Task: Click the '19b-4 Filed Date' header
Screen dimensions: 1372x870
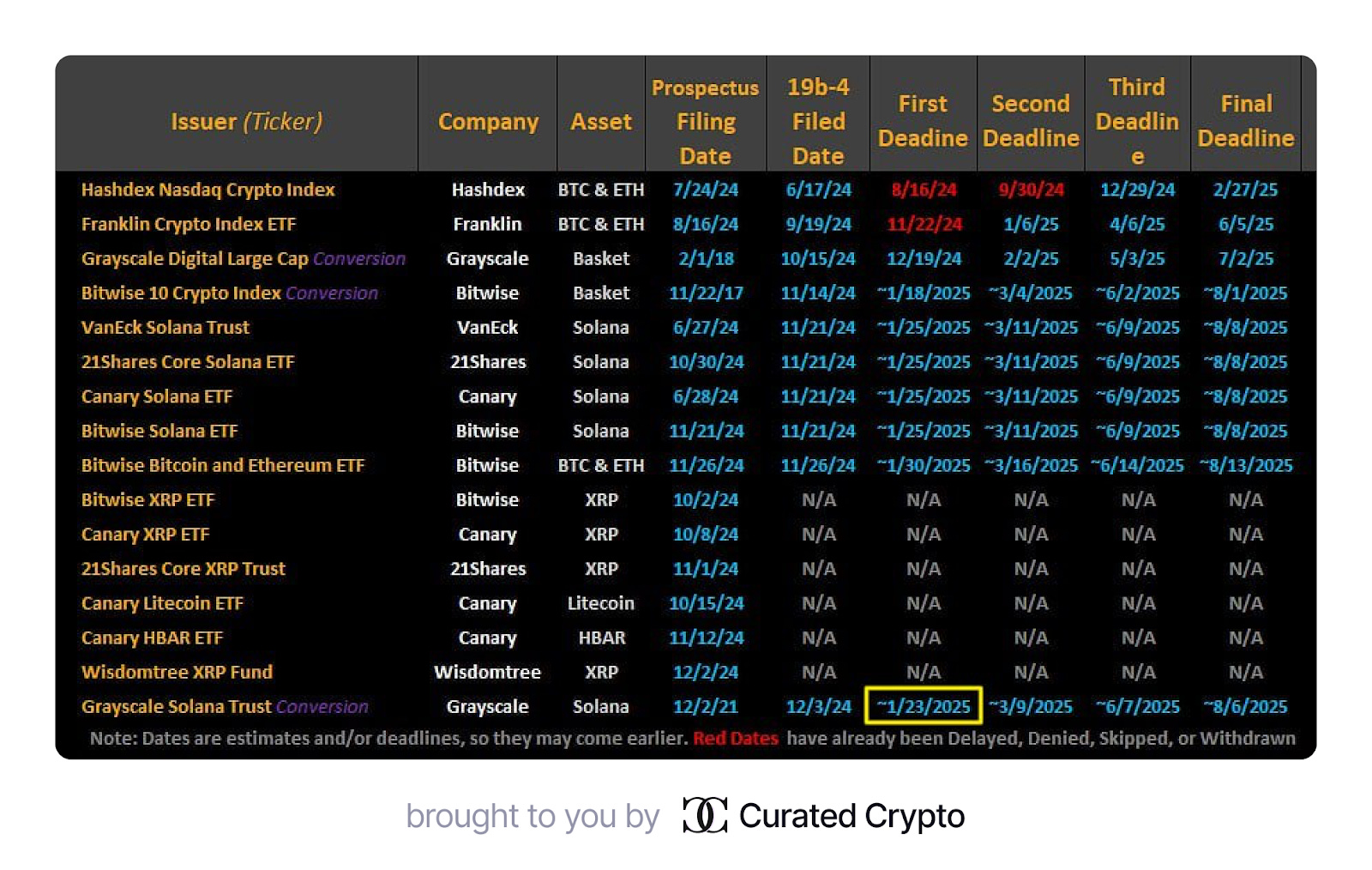Action: (818, 121)
